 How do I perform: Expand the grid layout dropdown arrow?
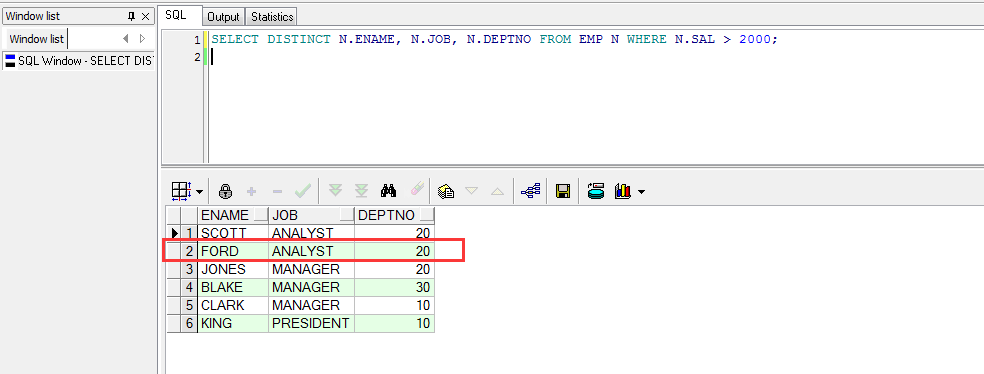199,191
